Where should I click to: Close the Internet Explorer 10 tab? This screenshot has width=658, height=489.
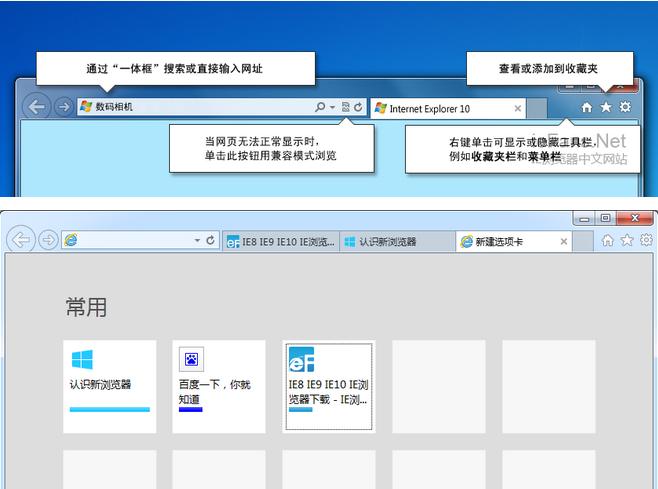point(518,108)
